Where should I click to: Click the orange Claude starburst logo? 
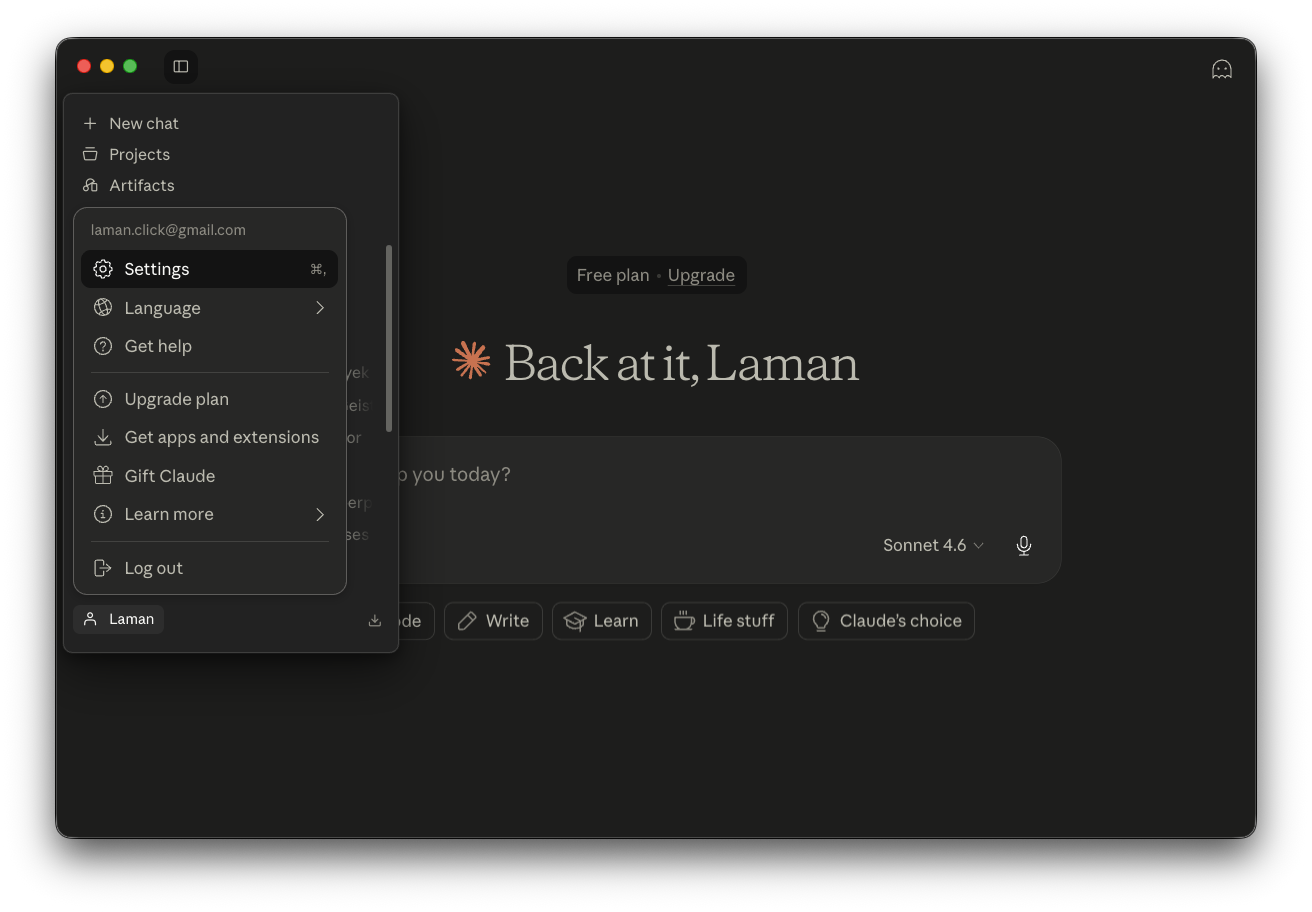coord(471,360)
